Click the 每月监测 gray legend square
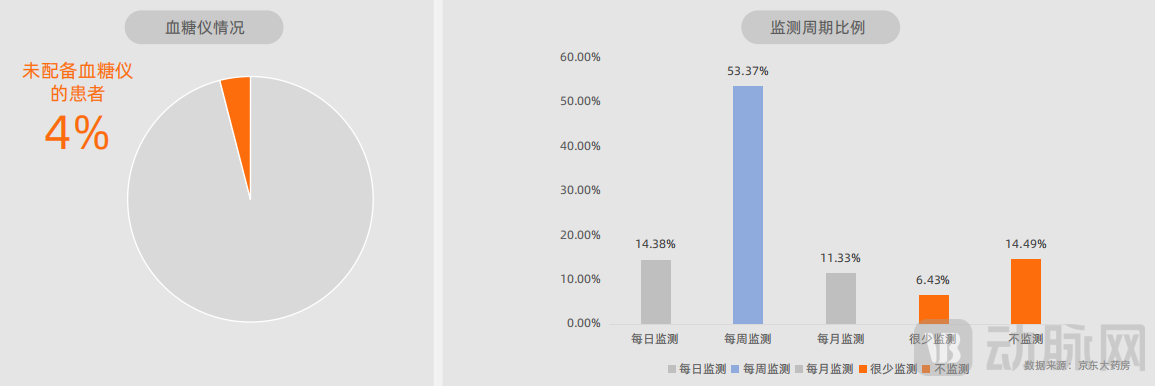Image resolution: width=1155 pixels, height=386 pixels. 799,368
